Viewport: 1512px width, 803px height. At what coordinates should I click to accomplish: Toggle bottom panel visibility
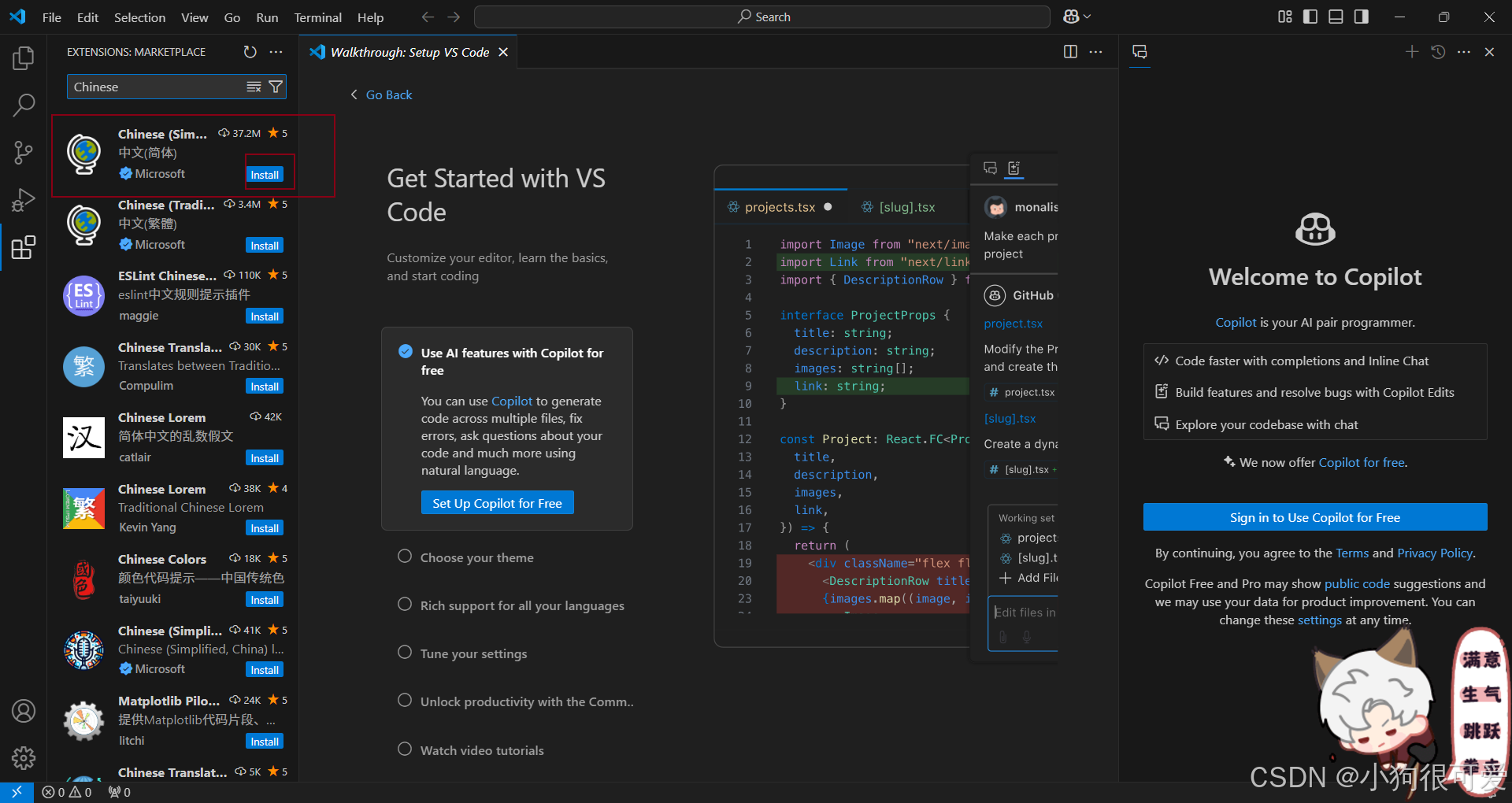pos(1336,17)
